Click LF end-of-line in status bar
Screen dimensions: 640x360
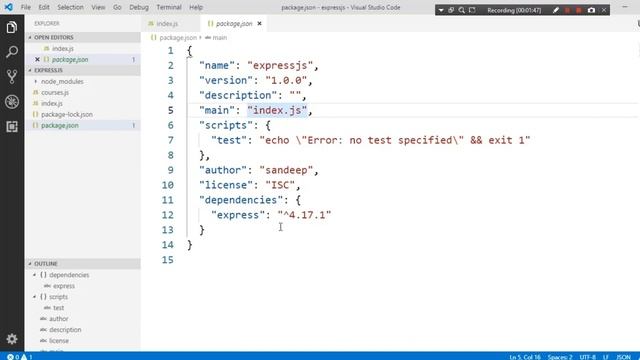click(606, 357)
